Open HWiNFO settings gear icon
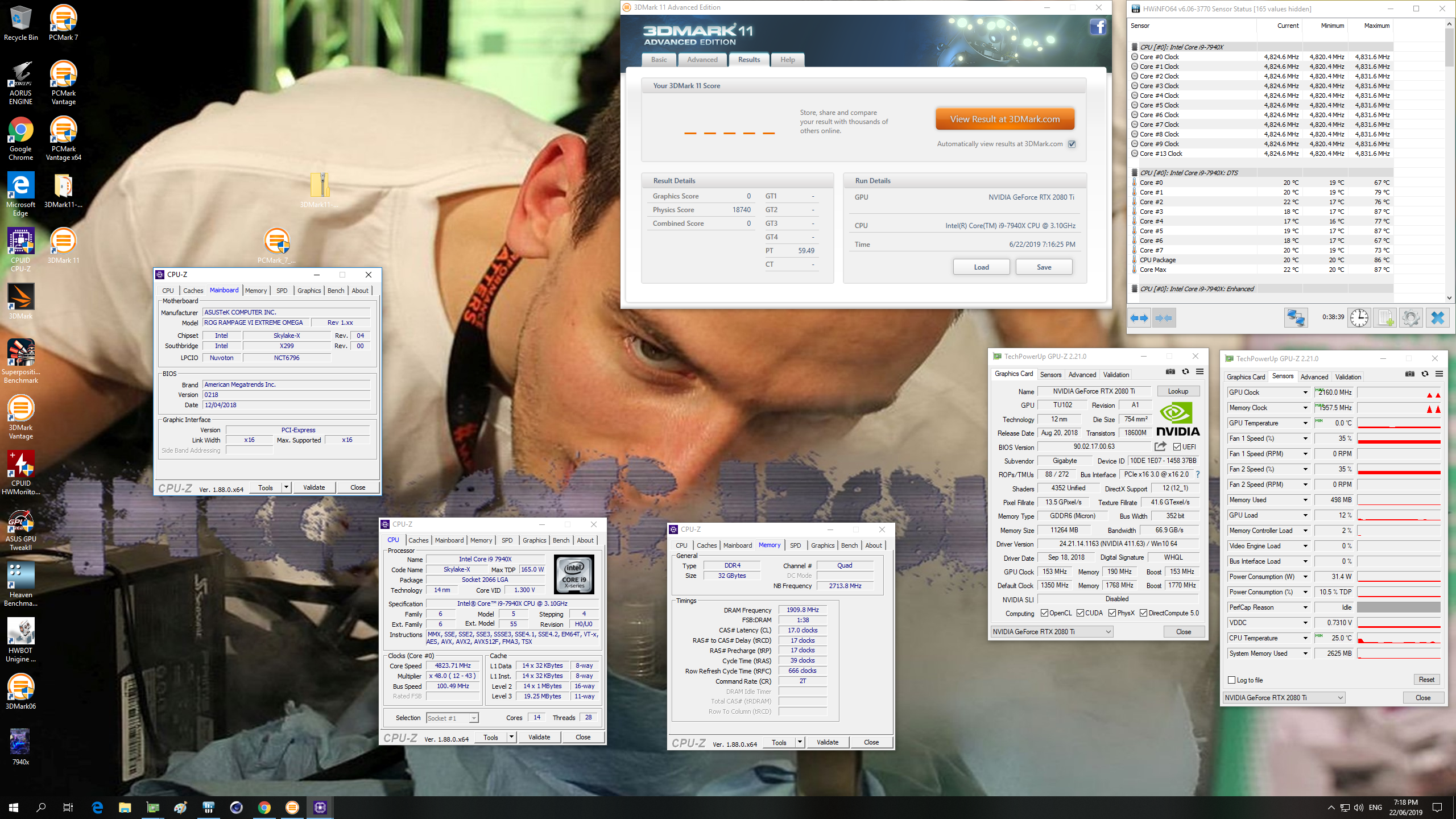 pos(1410,317)
